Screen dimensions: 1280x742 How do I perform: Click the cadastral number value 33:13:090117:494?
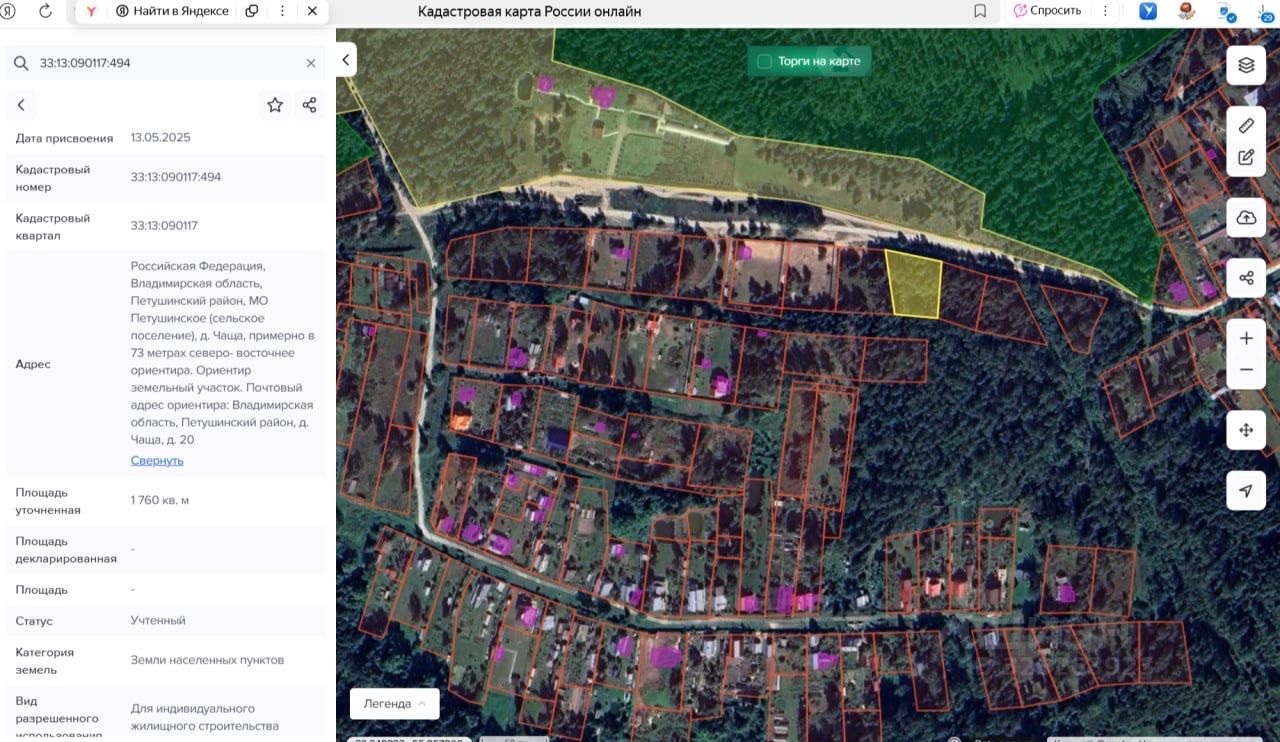point(176,177)
